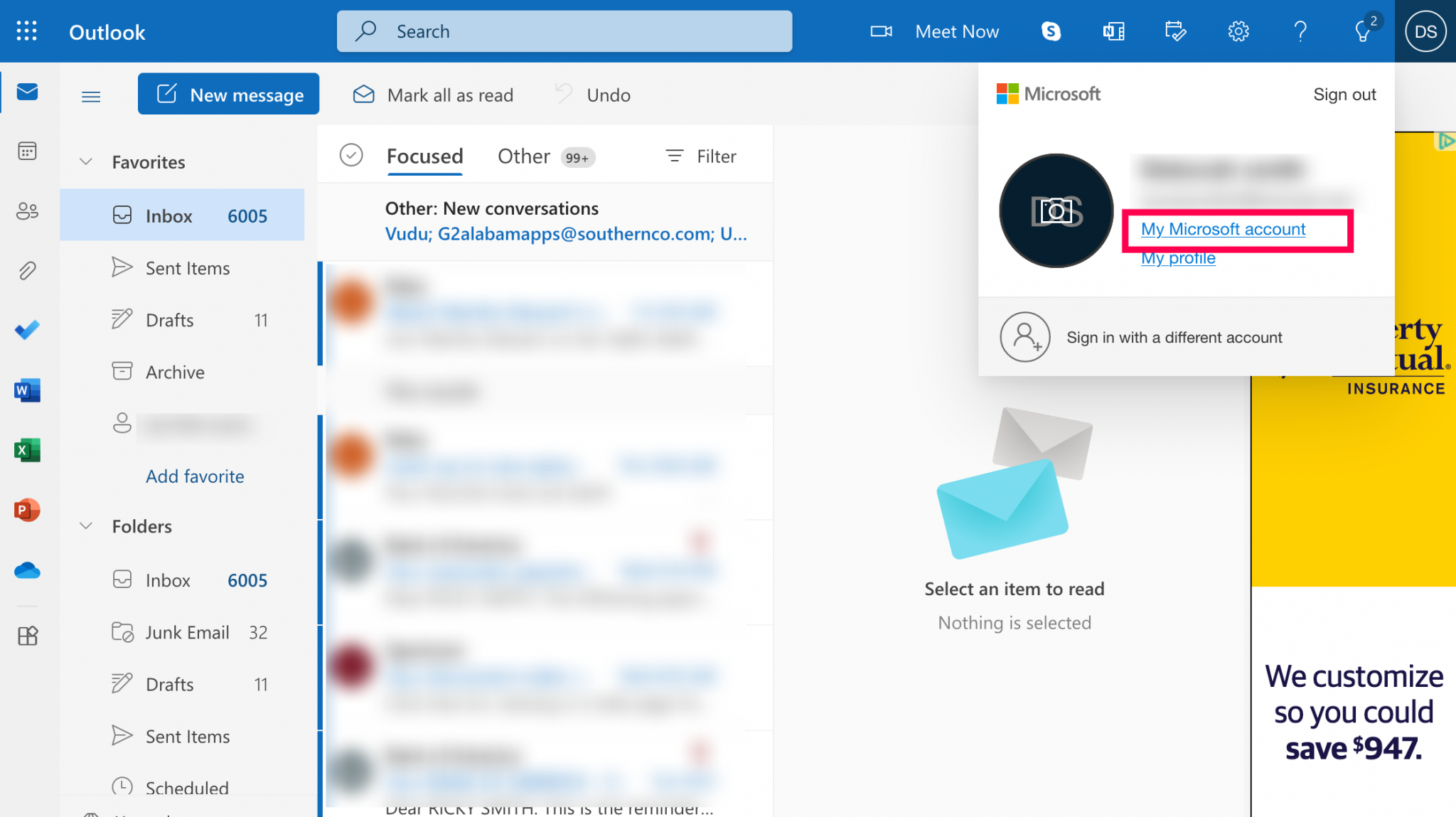The height and width of the screenshot is (817, 1456).
Task: Collapse the Favorites section
Action: click(x=86, y=161)
